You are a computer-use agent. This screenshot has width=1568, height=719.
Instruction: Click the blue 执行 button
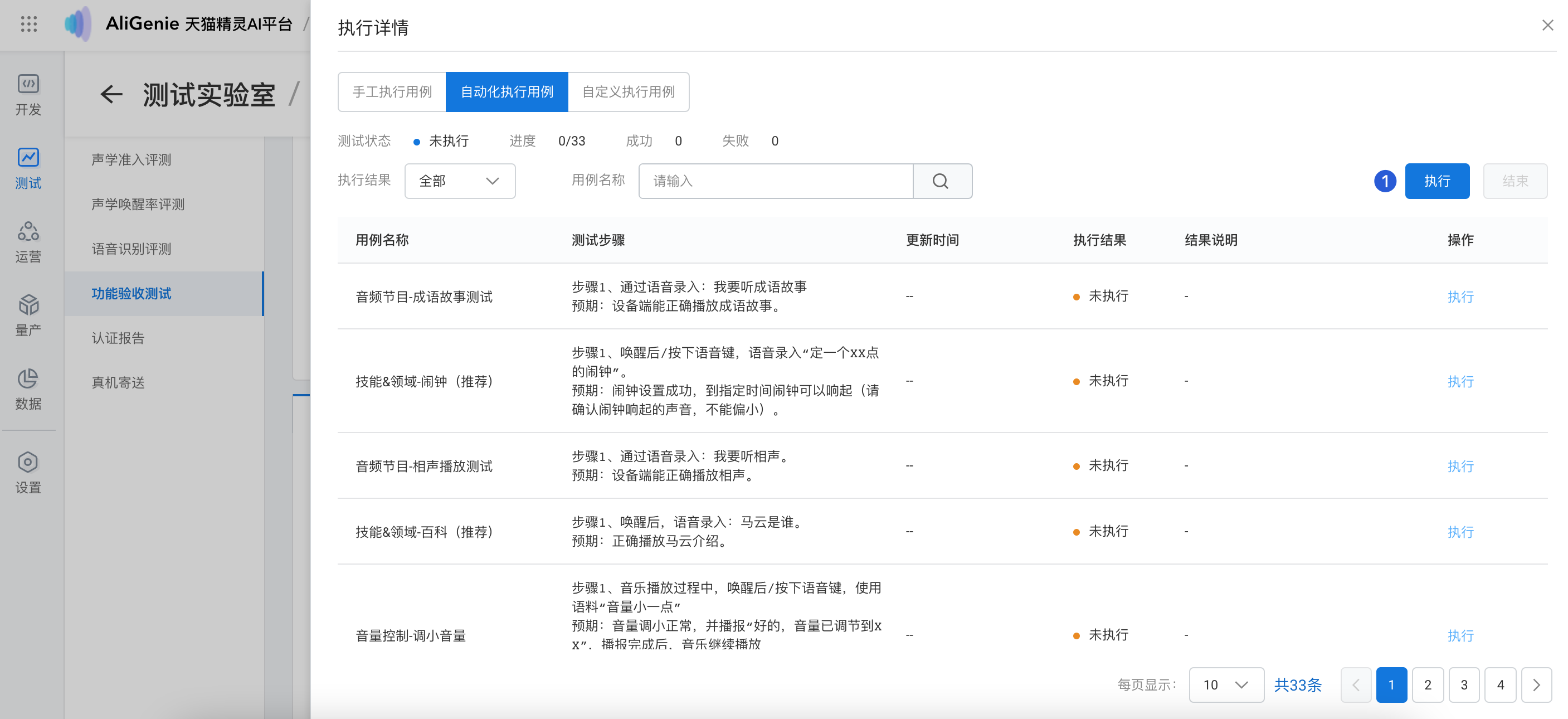pyautogui.click(x=1437, y=181)
